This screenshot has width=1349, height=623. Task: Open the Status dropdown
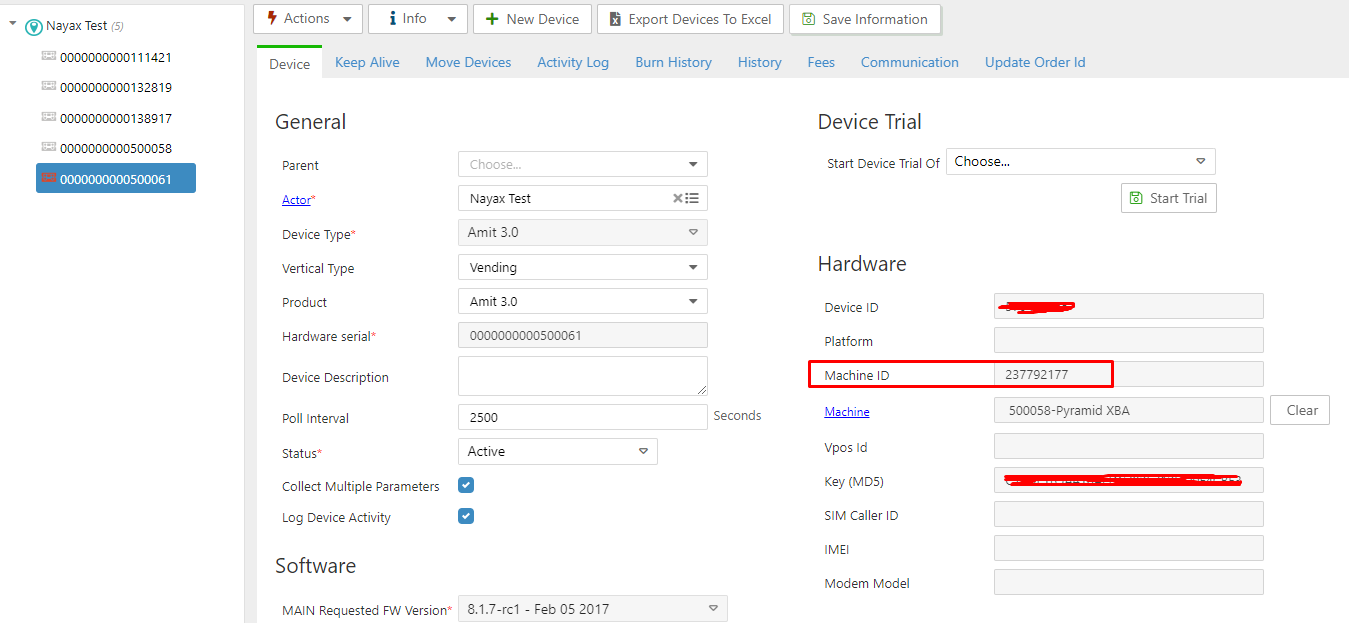558,451
